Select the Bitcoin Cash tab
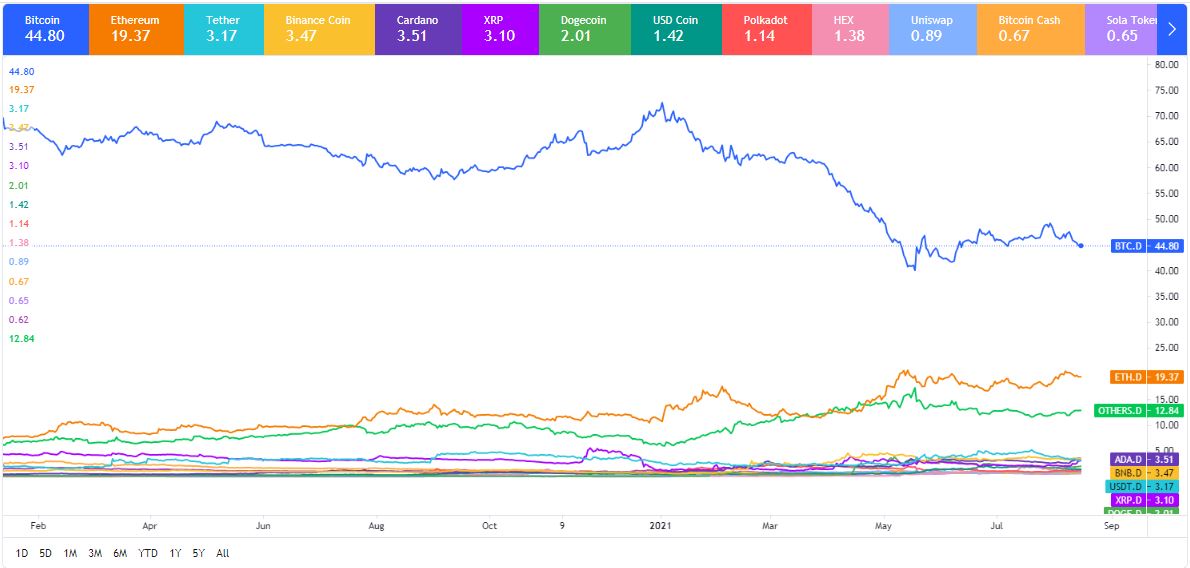Image resolution: width=1190 pixels, height=568 pixels. [1031, 28]
